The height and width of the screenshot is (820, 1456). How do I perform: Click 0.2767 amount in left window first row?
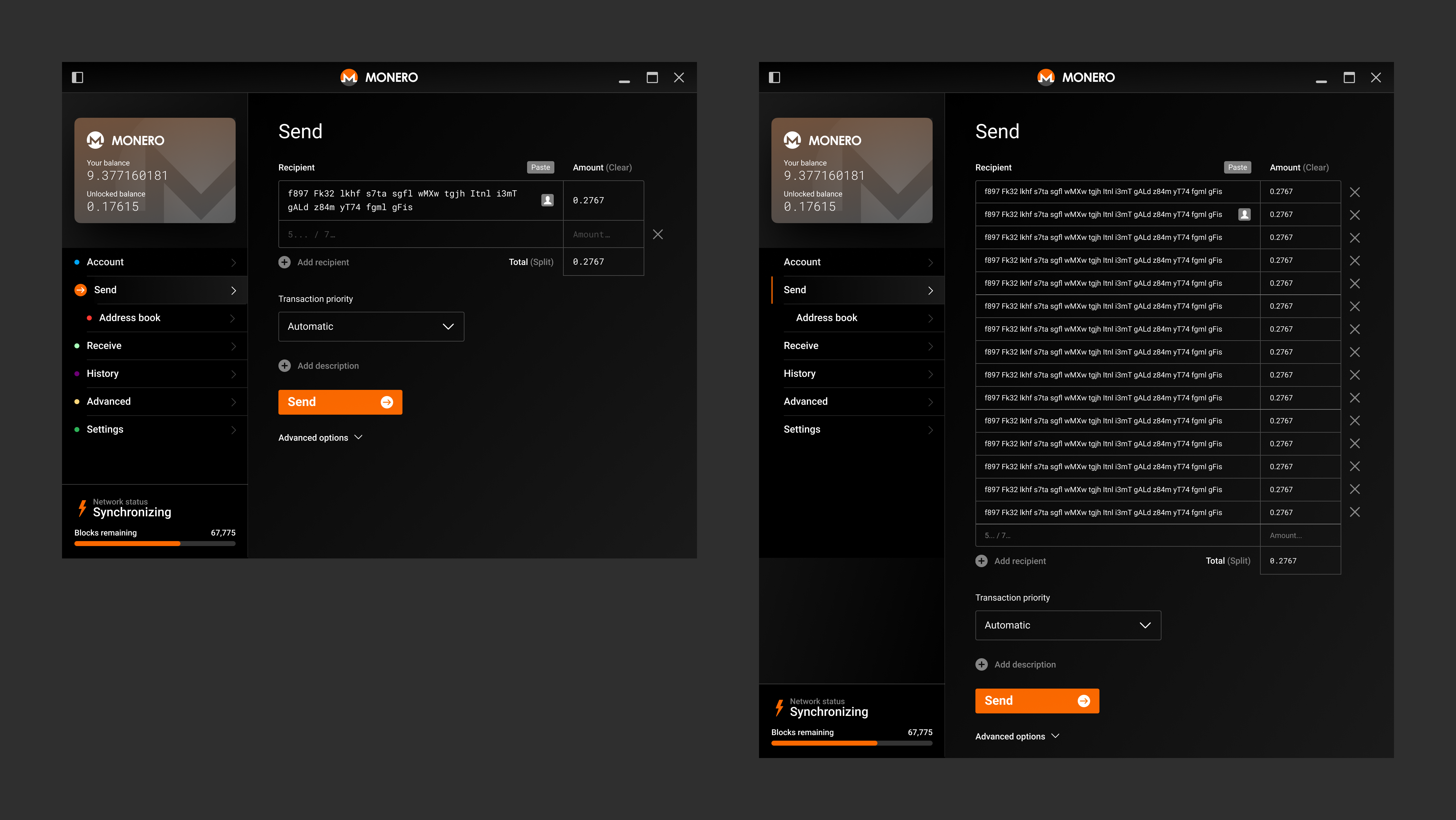(x=588, y=200)
